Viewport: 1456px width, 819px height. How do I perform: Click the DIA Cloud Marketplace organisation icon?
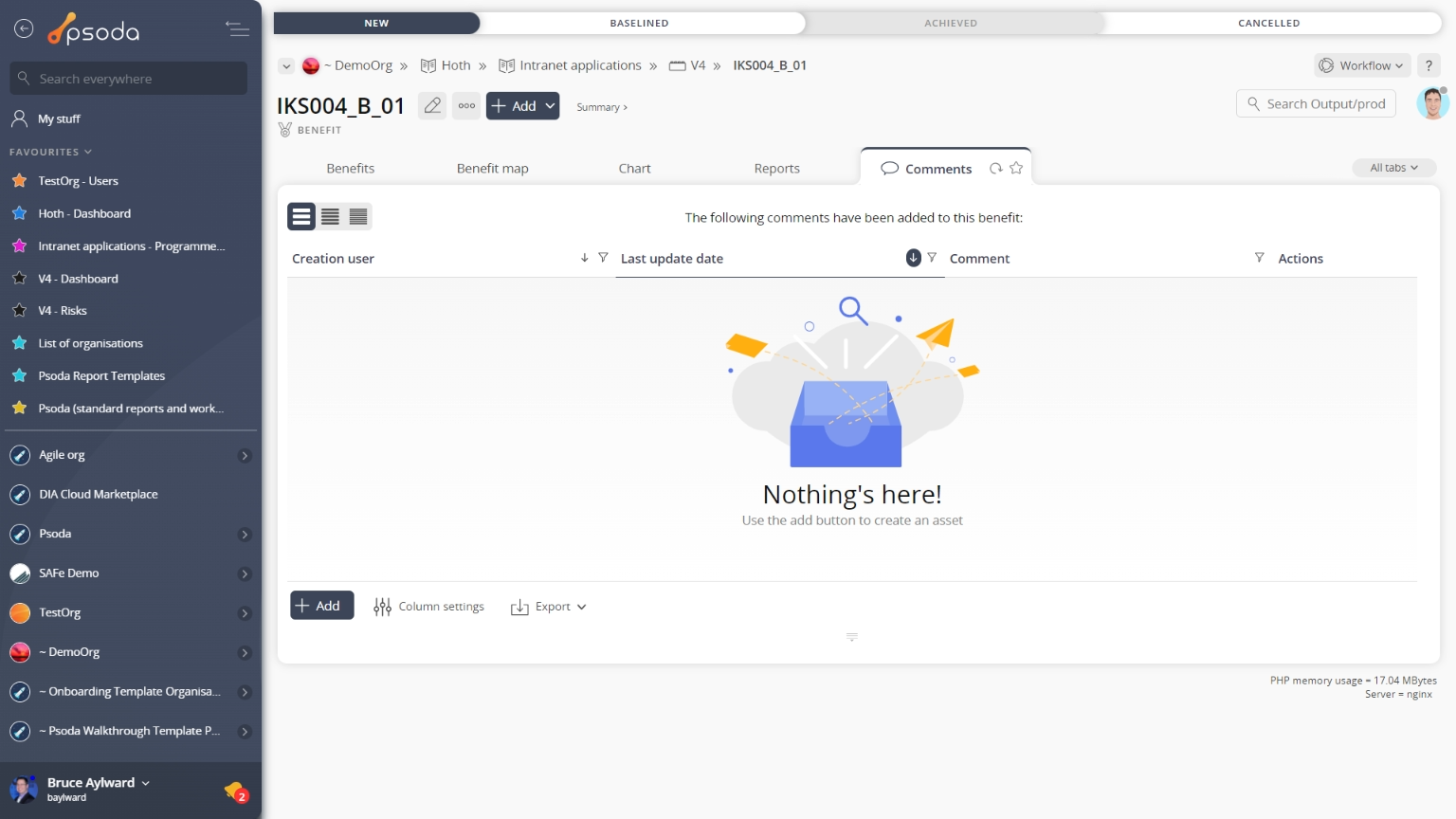pyautogui.click(x=20, y=495)
